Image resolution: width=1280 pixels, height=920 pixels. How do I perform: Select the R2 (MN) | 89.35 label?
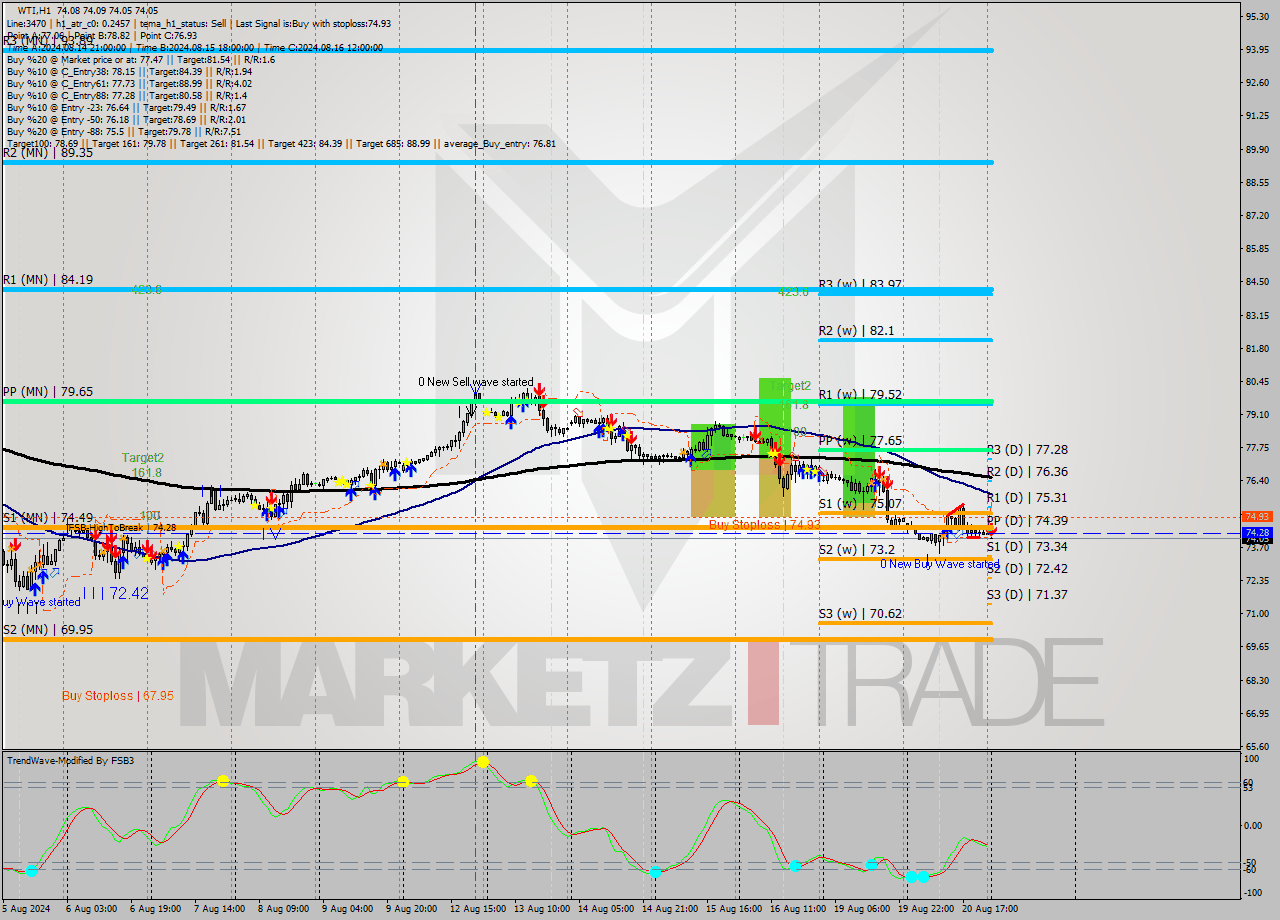tap(47, 152)
